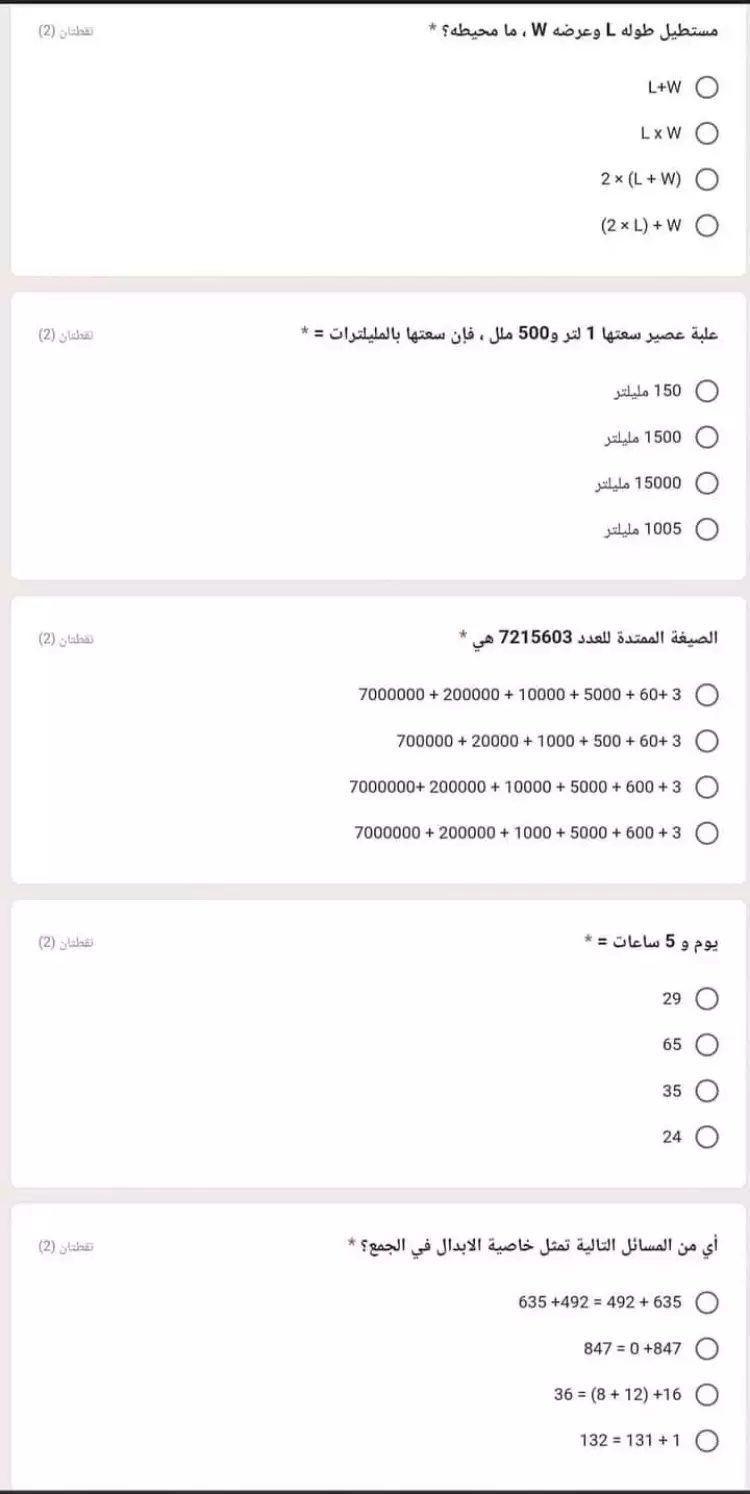The image size is (750, 1494).
Task: Pick the (2 × L) + W answer
Action: point(706,226)
